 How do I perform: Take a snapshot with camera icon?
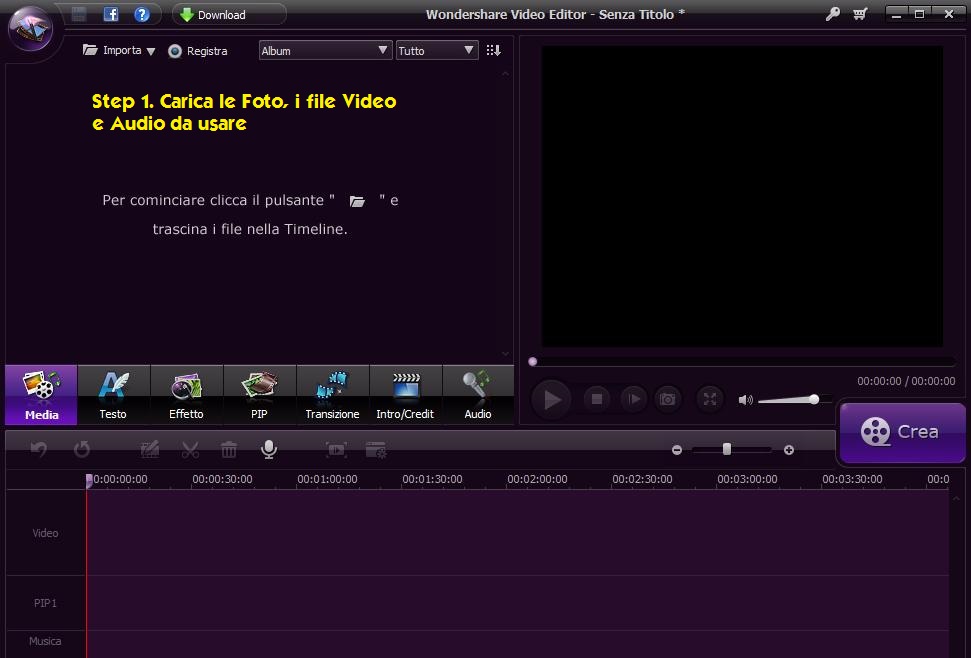pos(667,399)
